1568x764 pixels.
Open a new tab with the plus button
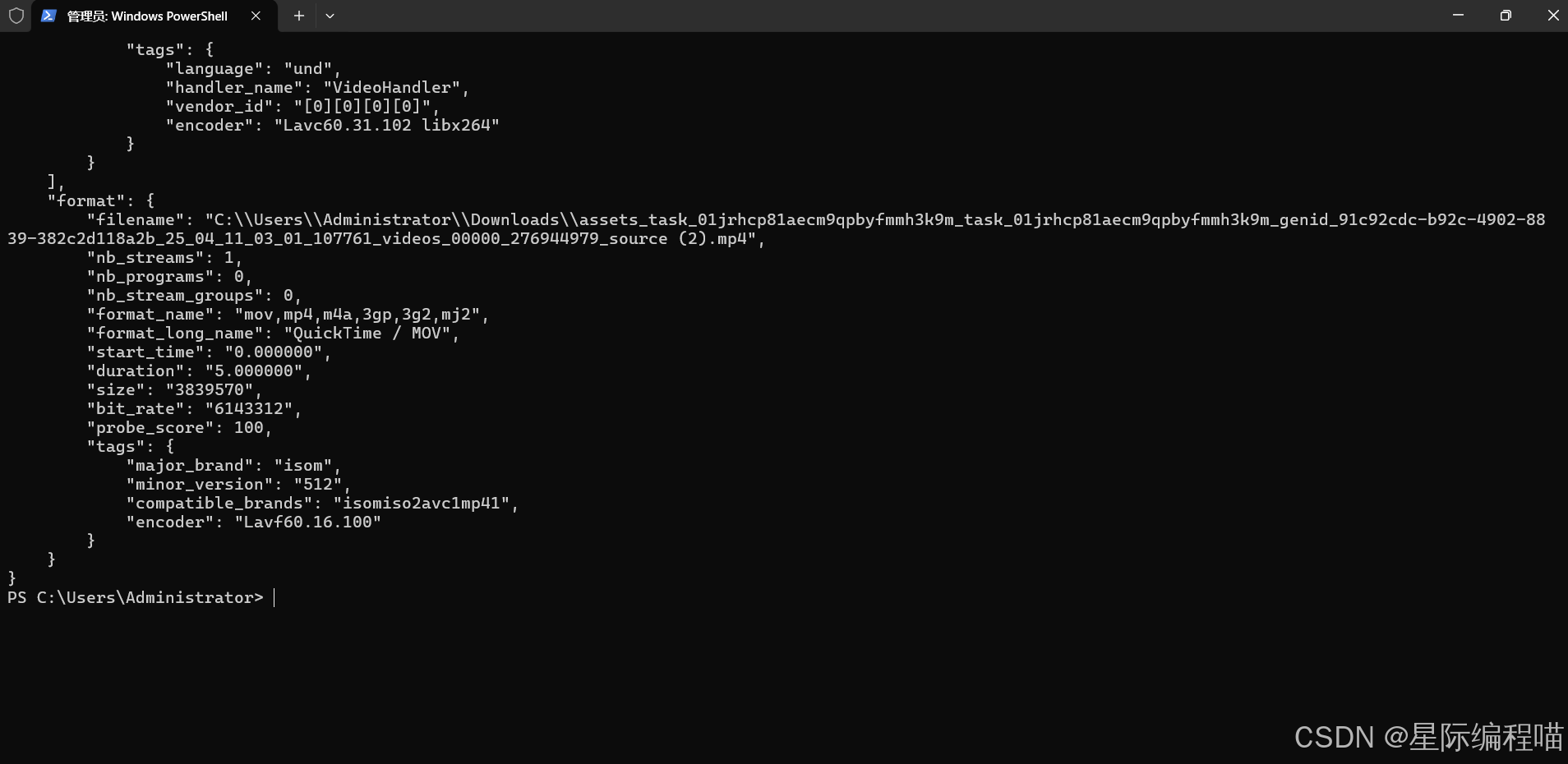click(298, 16)
